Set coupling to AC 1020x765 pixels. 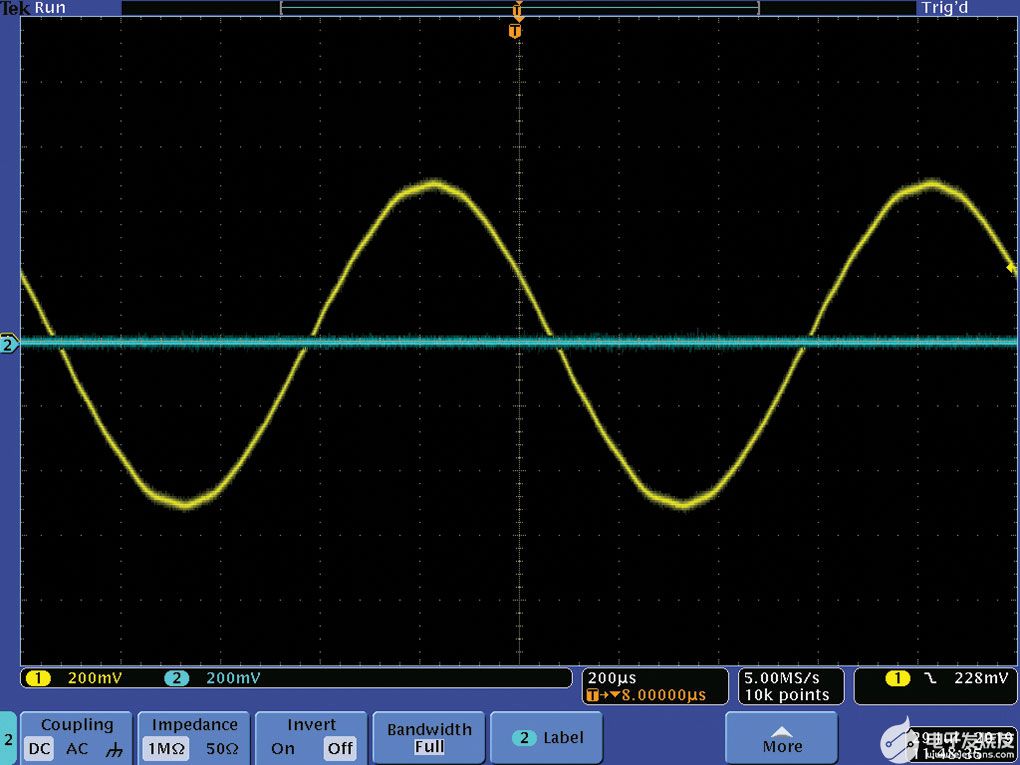[75, 748]
